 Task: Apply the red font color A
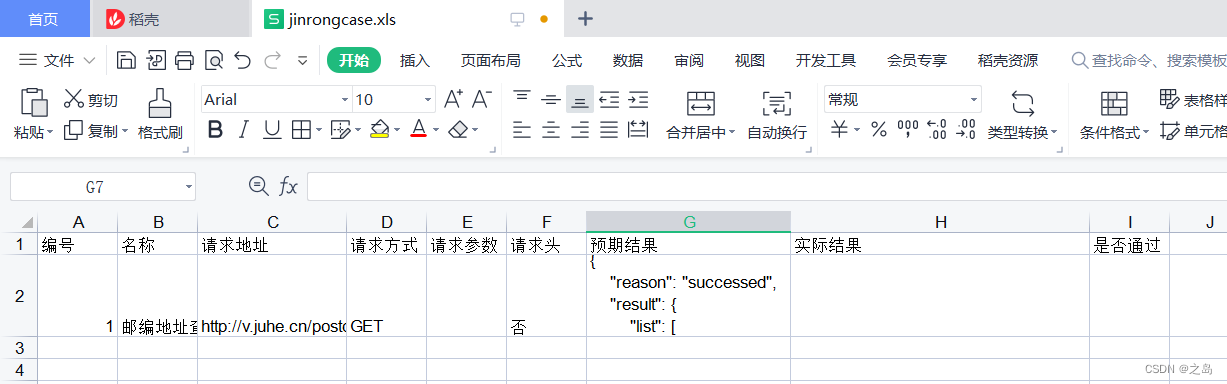tap(417, 130)
